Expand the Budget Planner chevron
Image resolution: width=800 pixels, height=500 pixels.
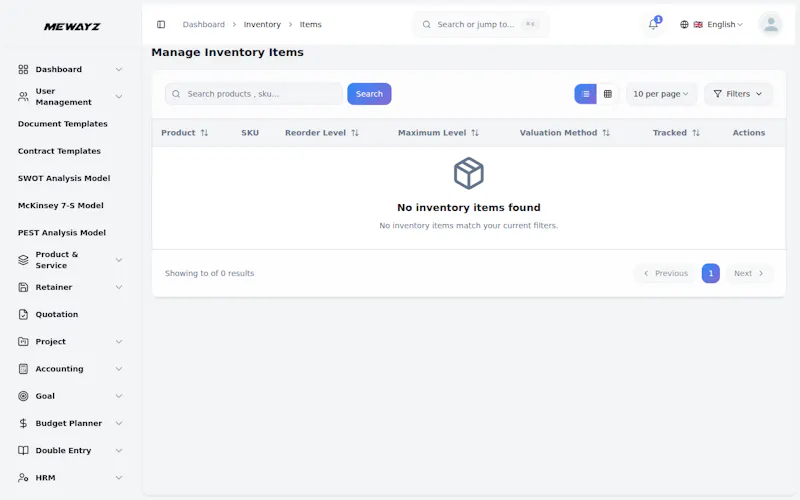coord(118,423)
